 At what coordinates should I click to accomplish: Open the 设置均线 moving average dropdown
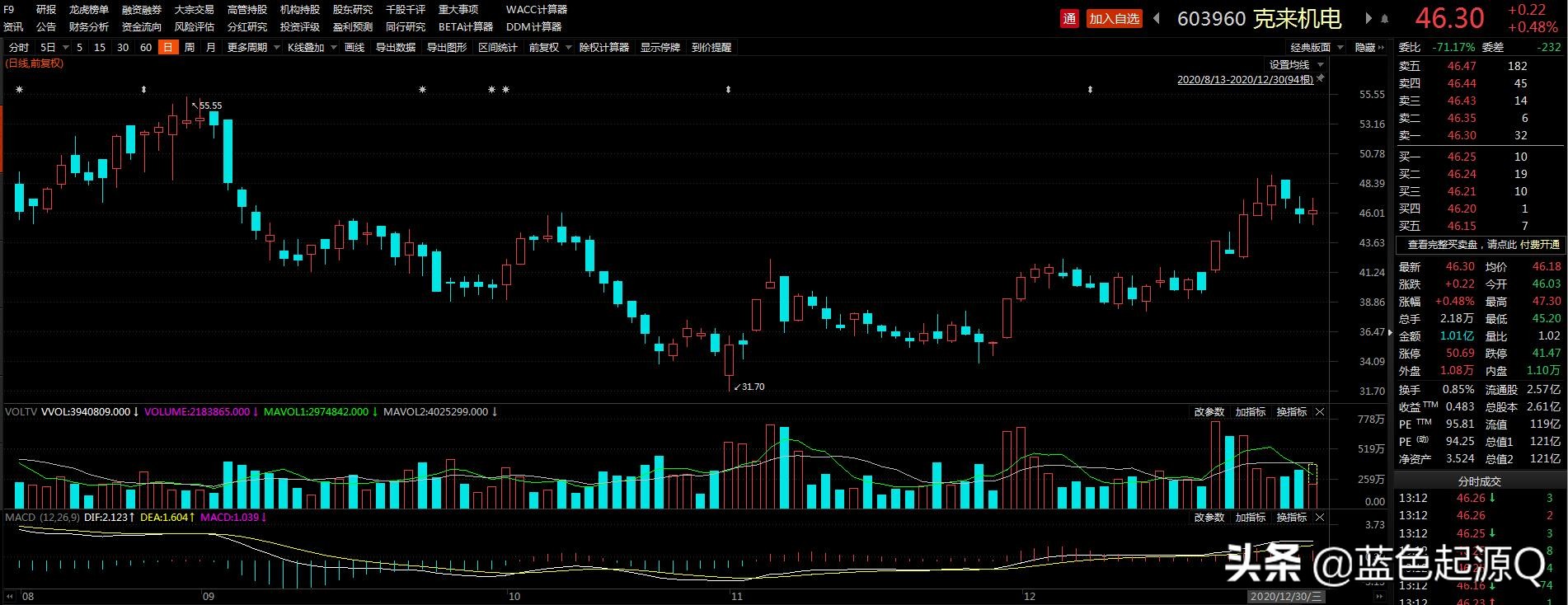tap(1296, 65)
